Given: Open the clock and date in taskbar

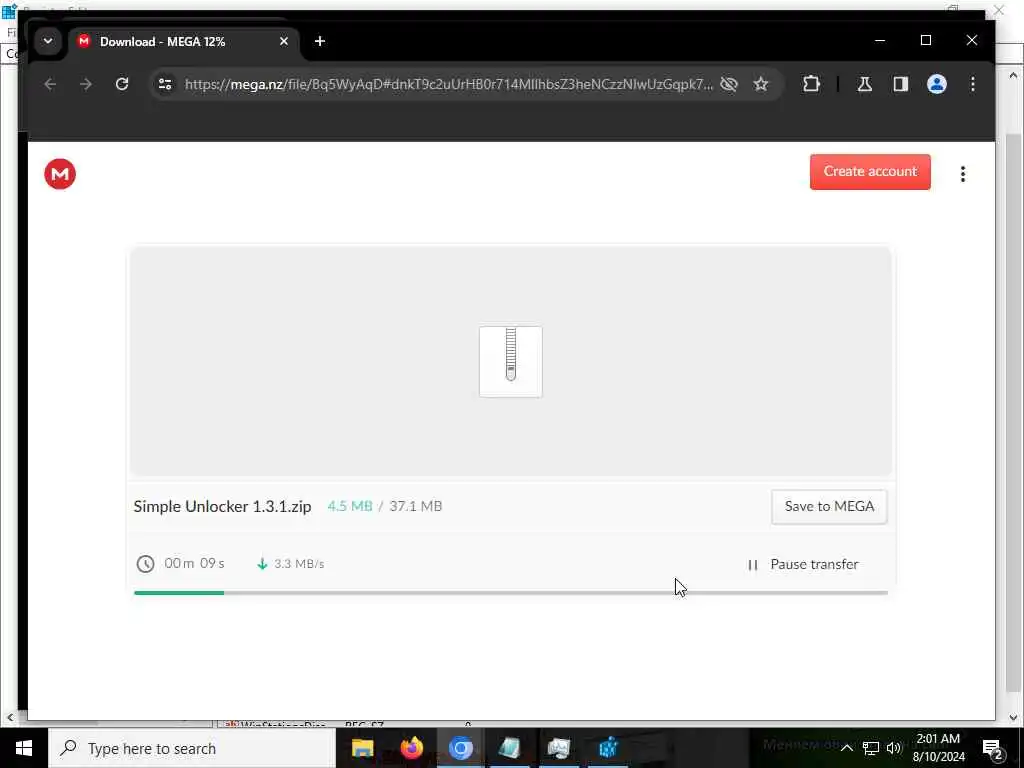Looking at the screenshot, I should 938,748.
